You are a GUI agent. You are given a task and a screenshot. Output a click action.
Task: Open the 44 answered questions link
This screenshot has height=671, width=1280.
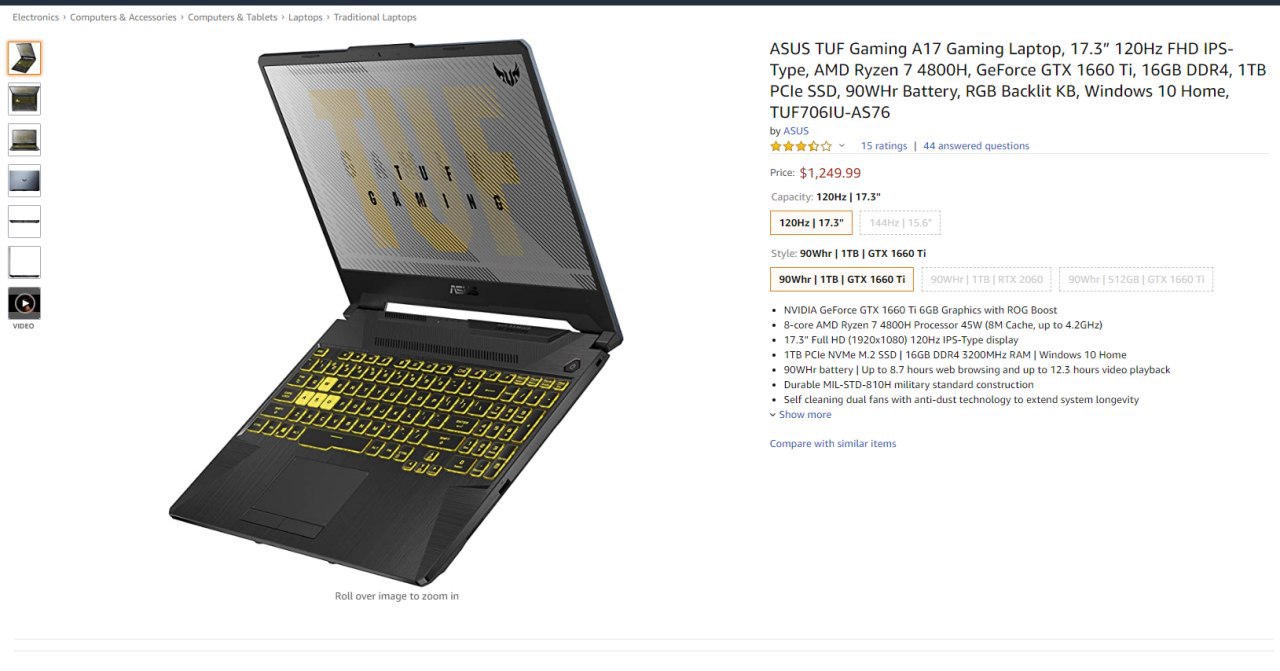pos(976,146)
